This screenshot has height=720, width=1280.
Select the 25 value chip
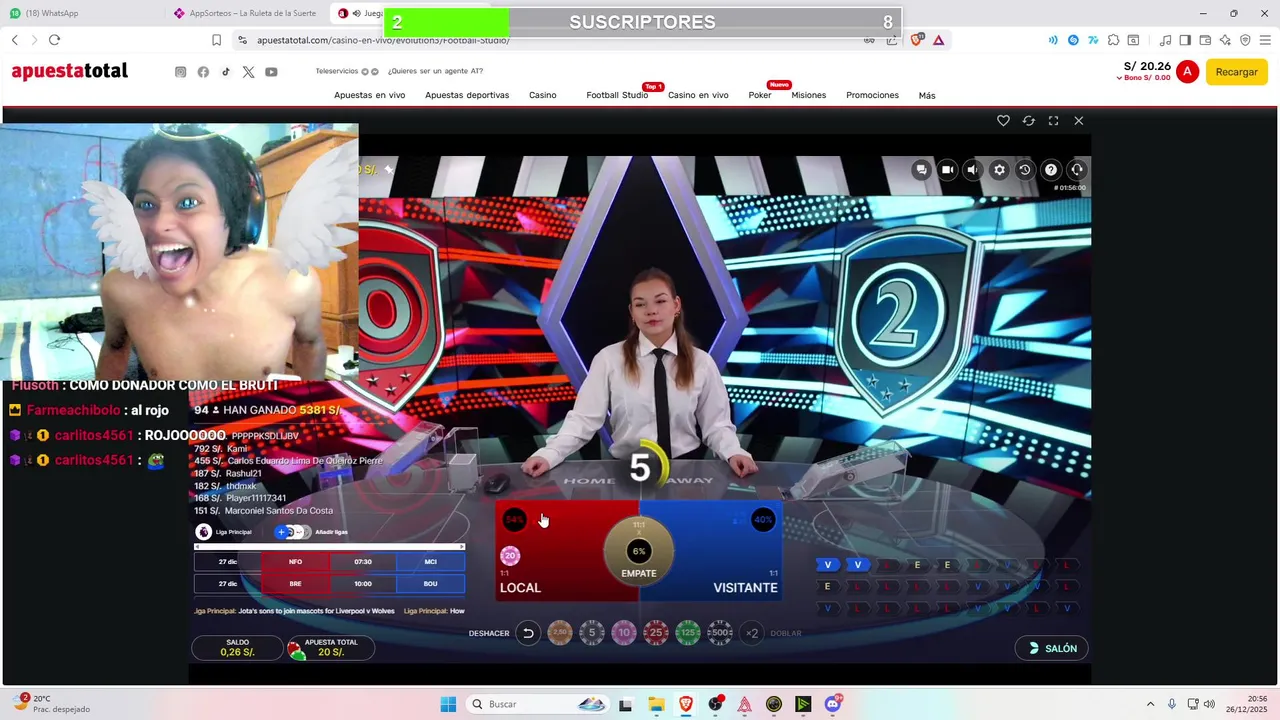pyautogui.click(x=656, y=633)
